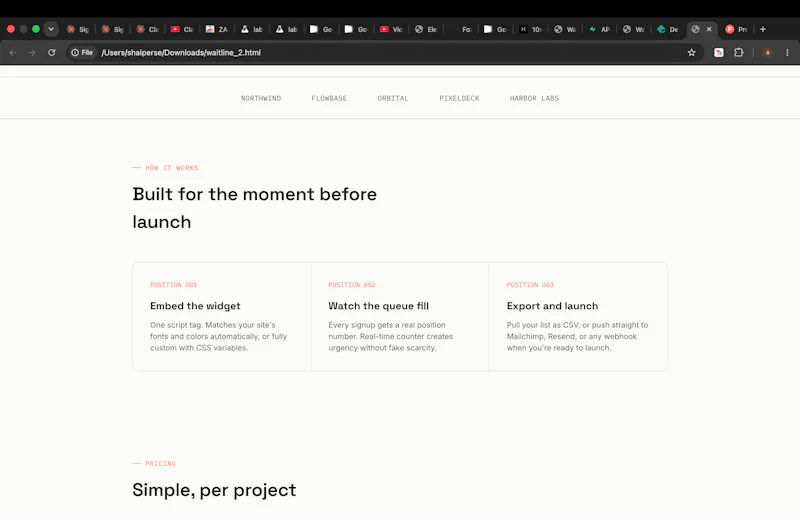800x520 pixels.
Task: Click the 'PRICING' section label
Action: tap(160, 463)
